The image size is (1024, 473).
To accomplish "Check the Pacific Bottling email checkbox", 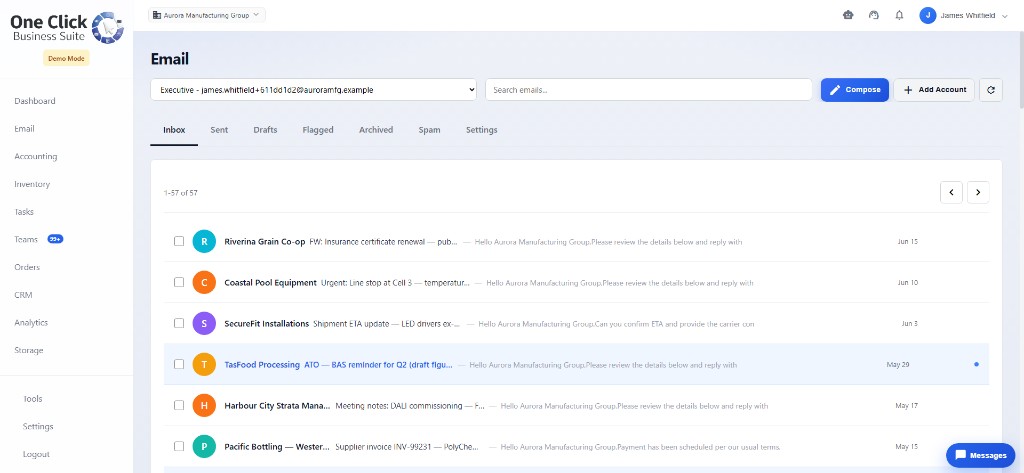I will [179, 446].
